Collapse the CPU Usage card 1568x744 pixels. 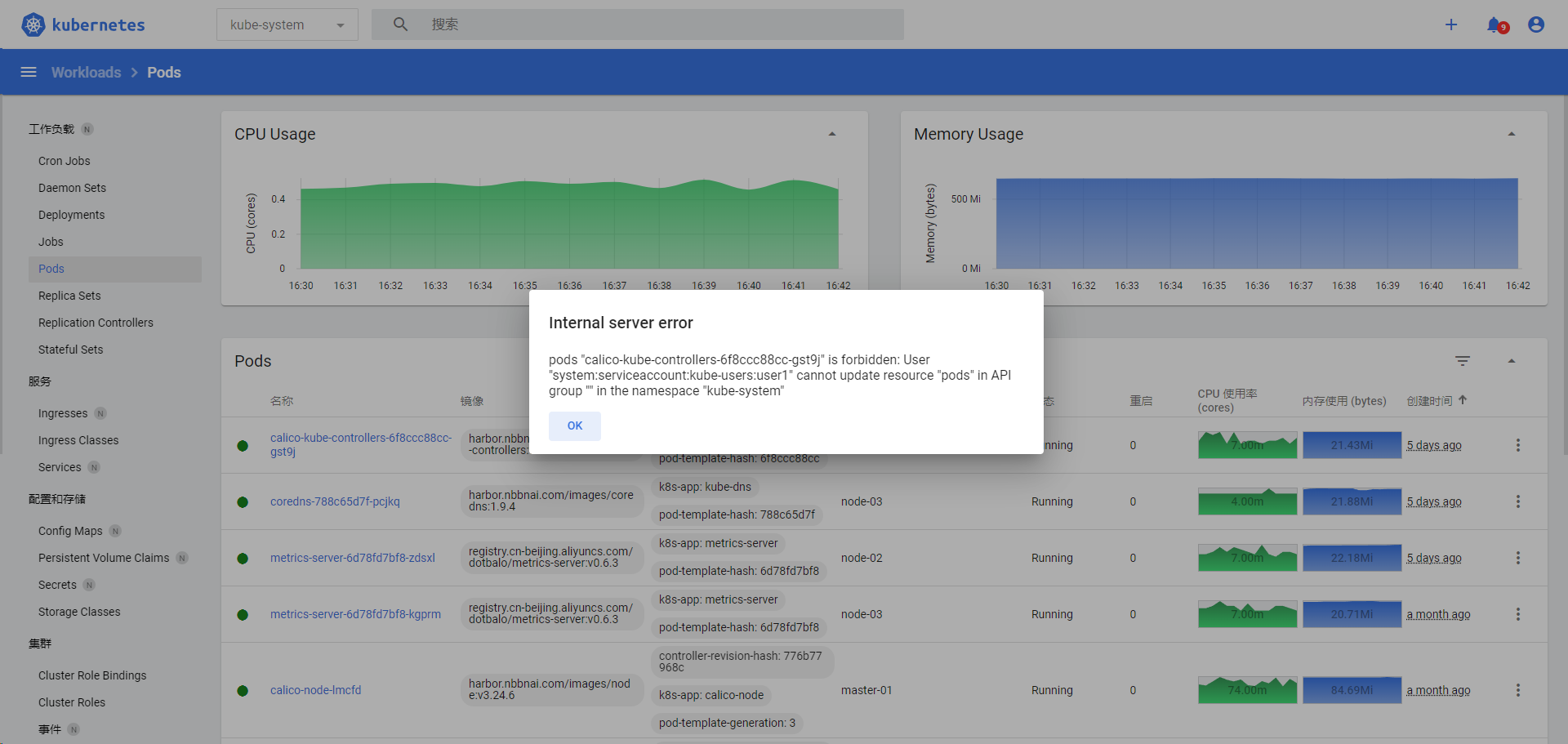[x=832, y=134]
